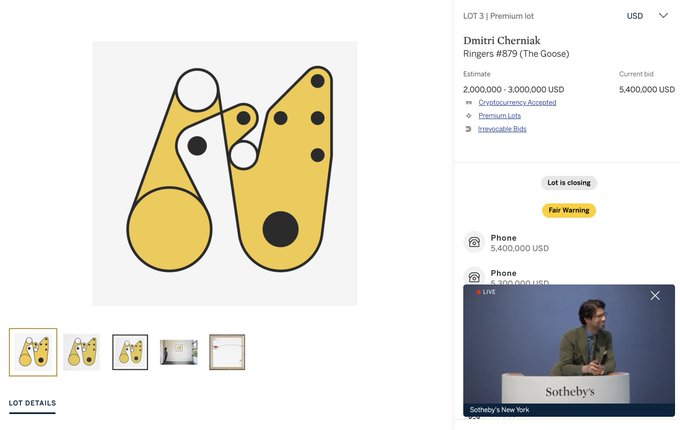
Task: Select the first artwork thumbnail
Action: pos(33,352)
